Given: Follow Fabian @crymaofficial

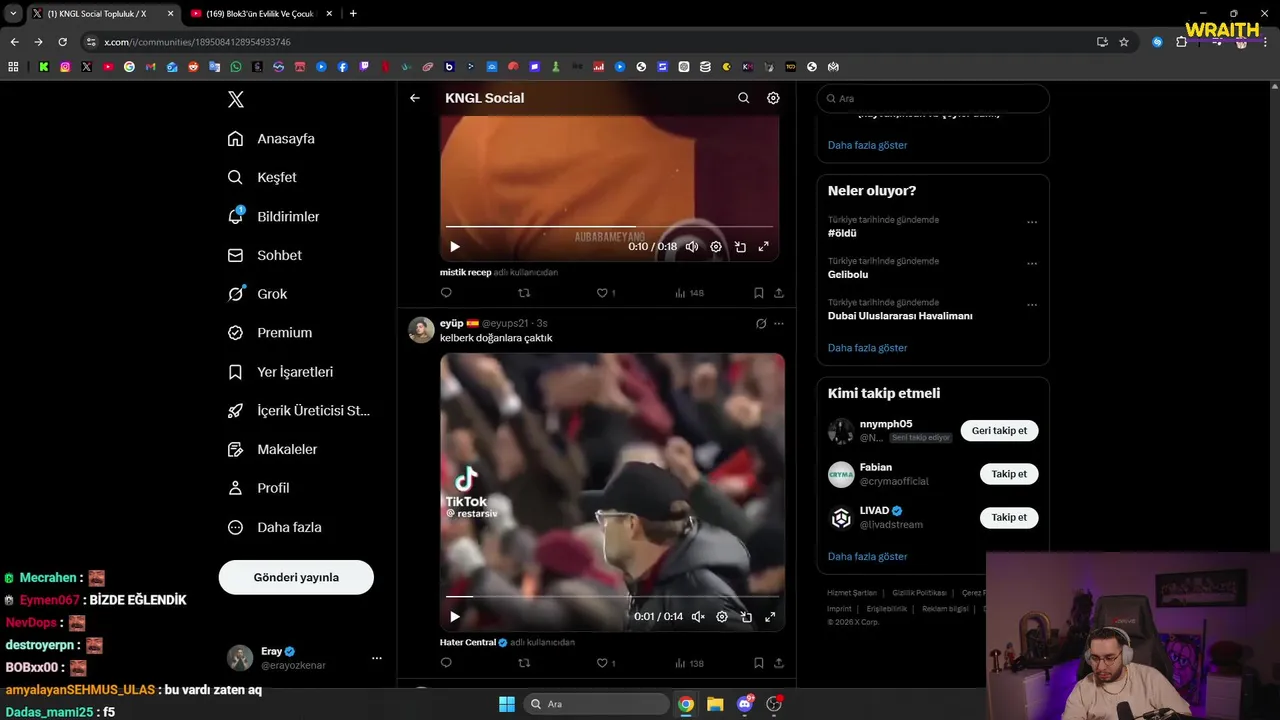Looking at the screenshot, I should [x=1009, y=474].
